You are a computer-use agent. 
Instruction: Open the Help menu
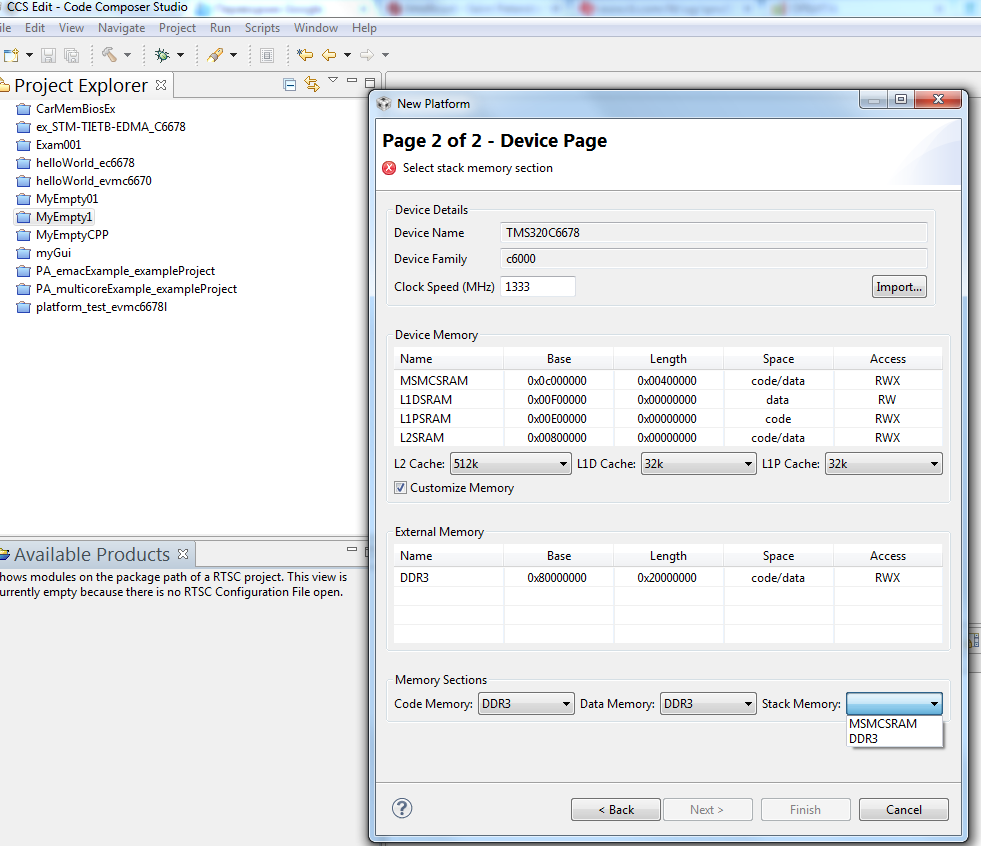tap(364, 28)
